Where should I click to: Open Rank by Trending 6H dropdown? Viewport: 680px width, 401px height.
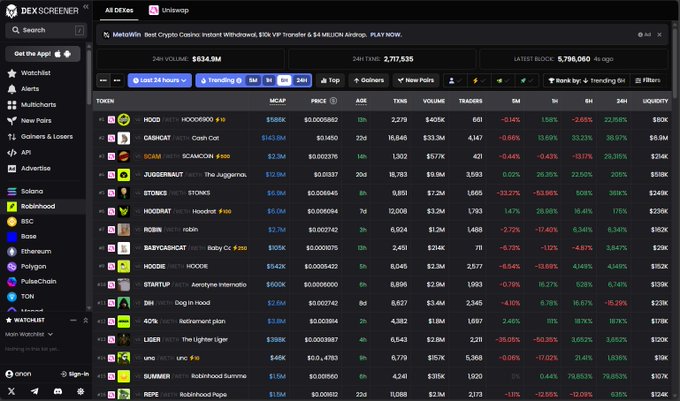tap(586, 80)
